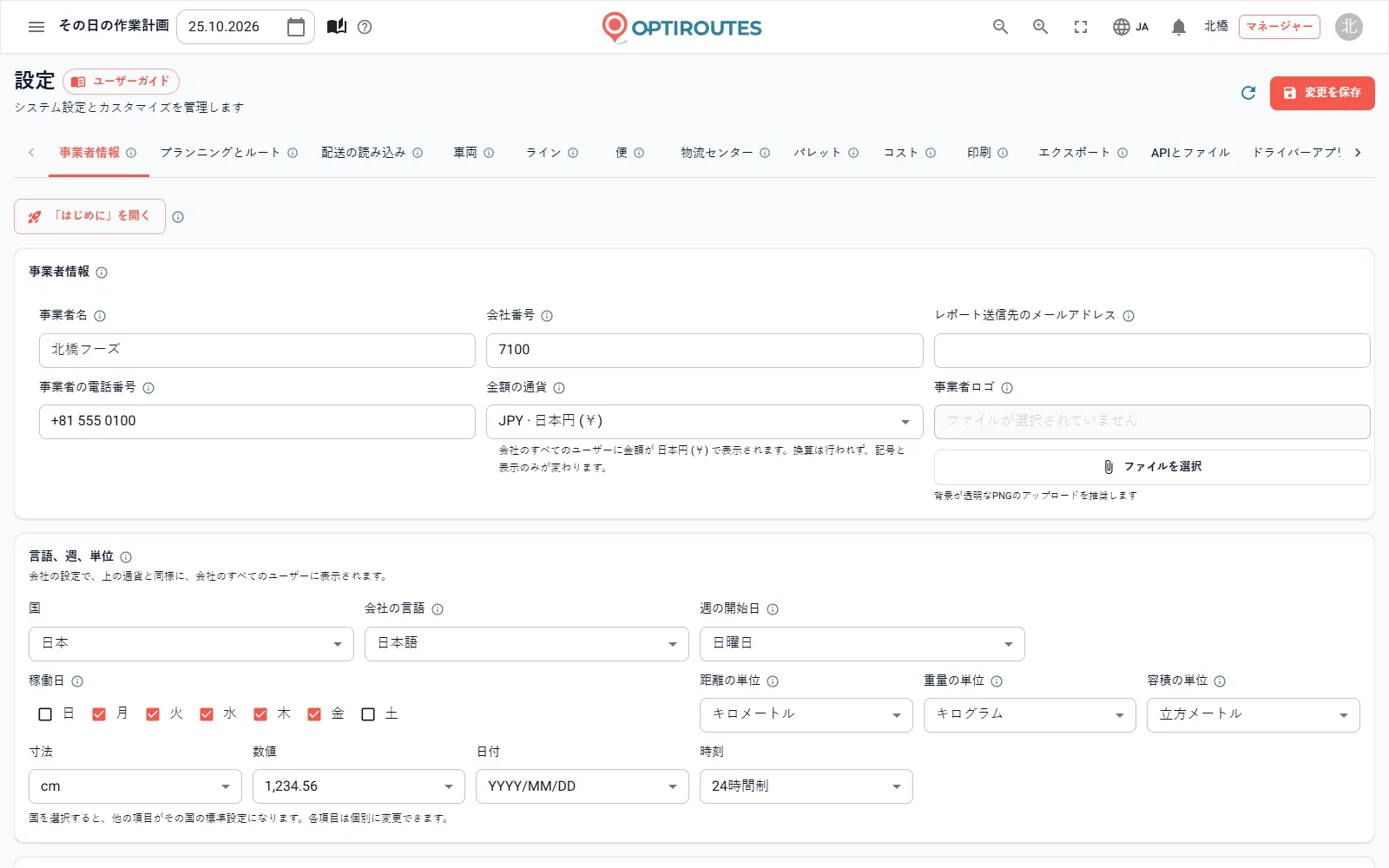Click the search magnifier icon

[1000, 27]
